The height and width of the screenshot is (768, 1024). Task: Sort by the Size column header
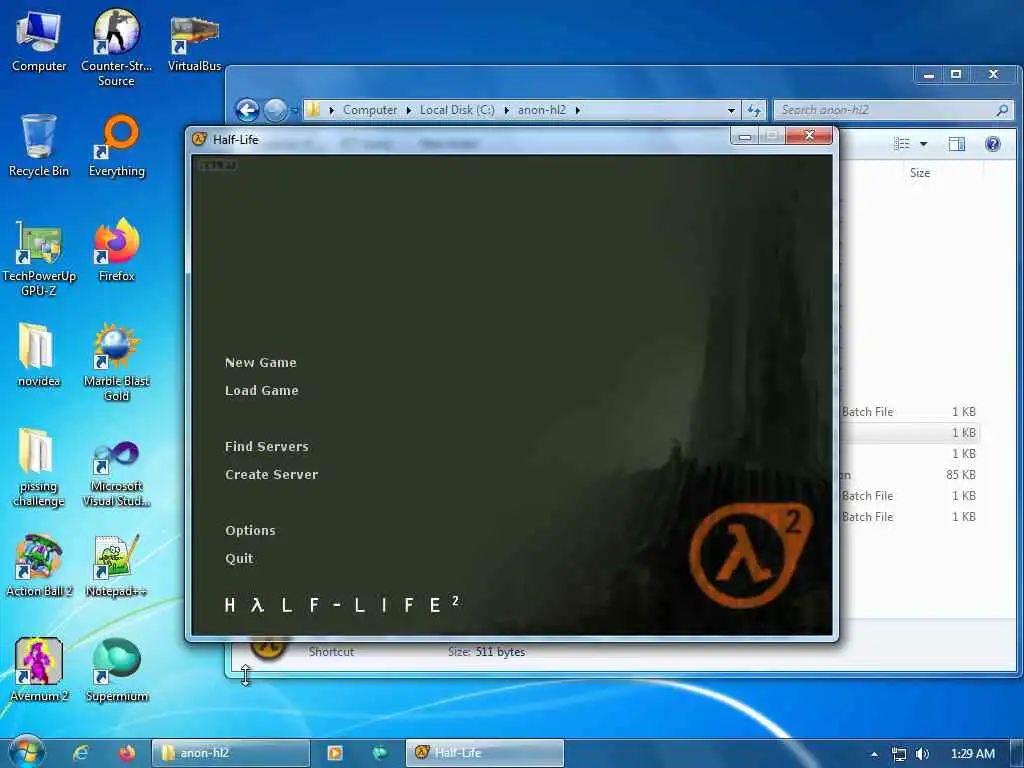[920, 173]
